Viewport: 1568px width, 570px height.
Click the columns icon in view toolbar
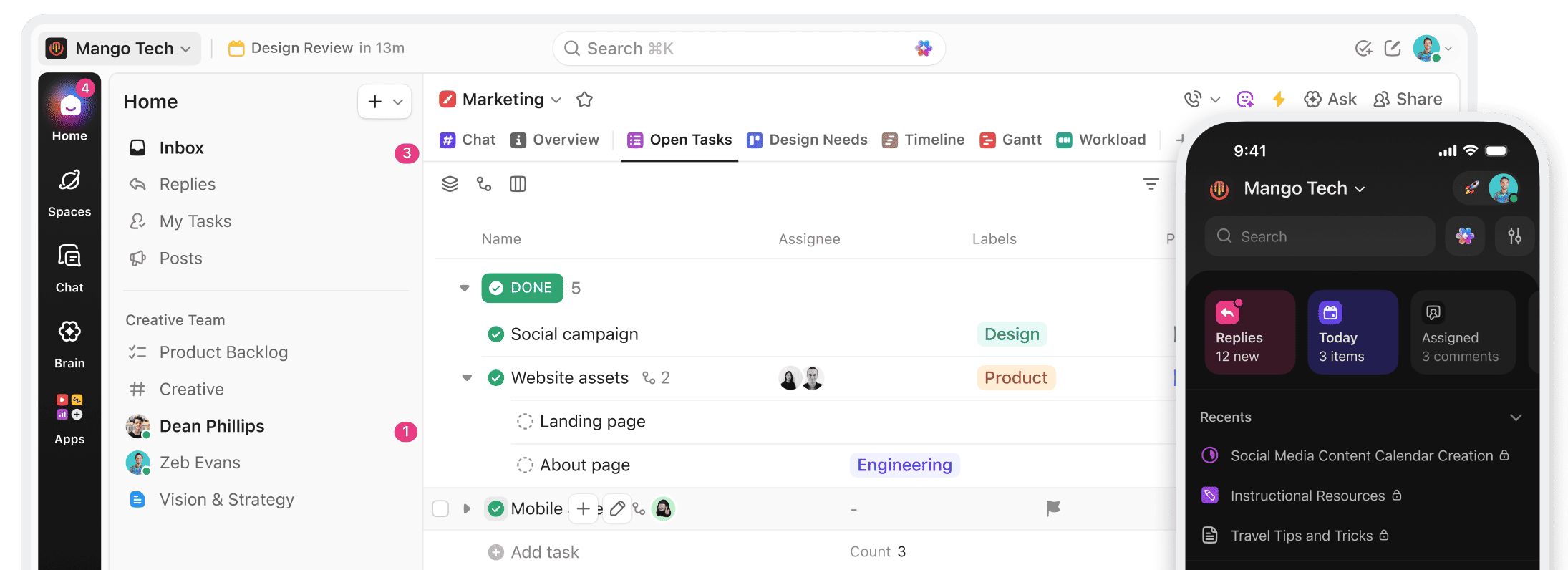[x=518, y=184]
